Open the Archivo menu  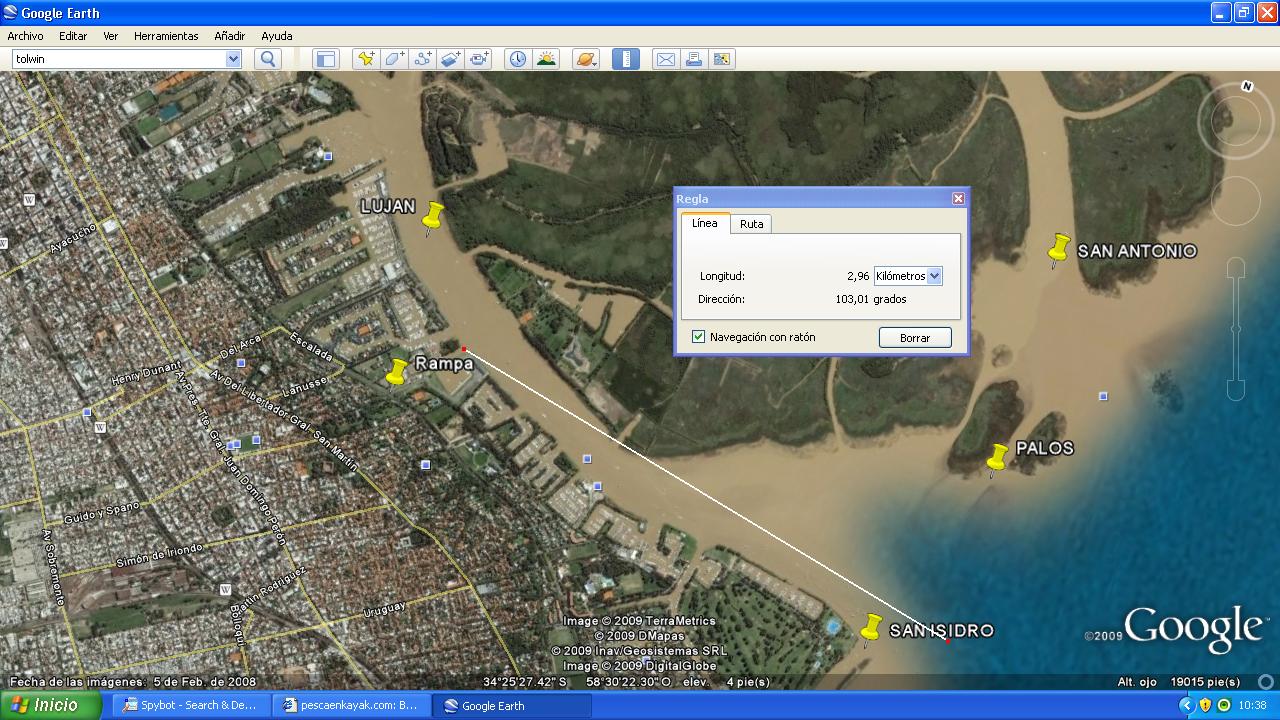[x=26, y=35]
